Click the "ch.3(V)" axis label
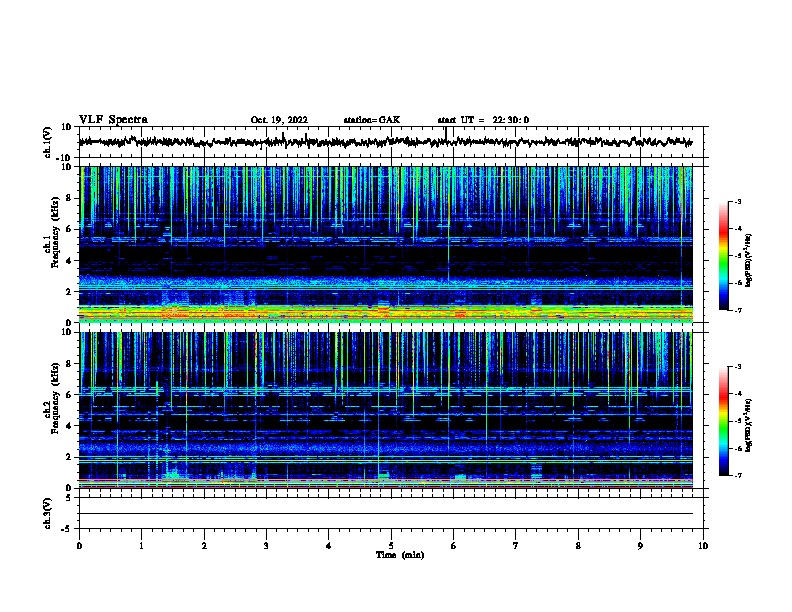Image resolution: width=792 pixels, height=612 pixels. (48, 513)
